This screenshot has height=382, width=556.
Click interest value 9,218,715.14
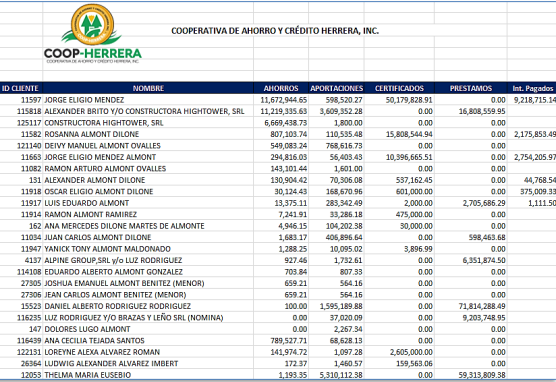[535, 100]
